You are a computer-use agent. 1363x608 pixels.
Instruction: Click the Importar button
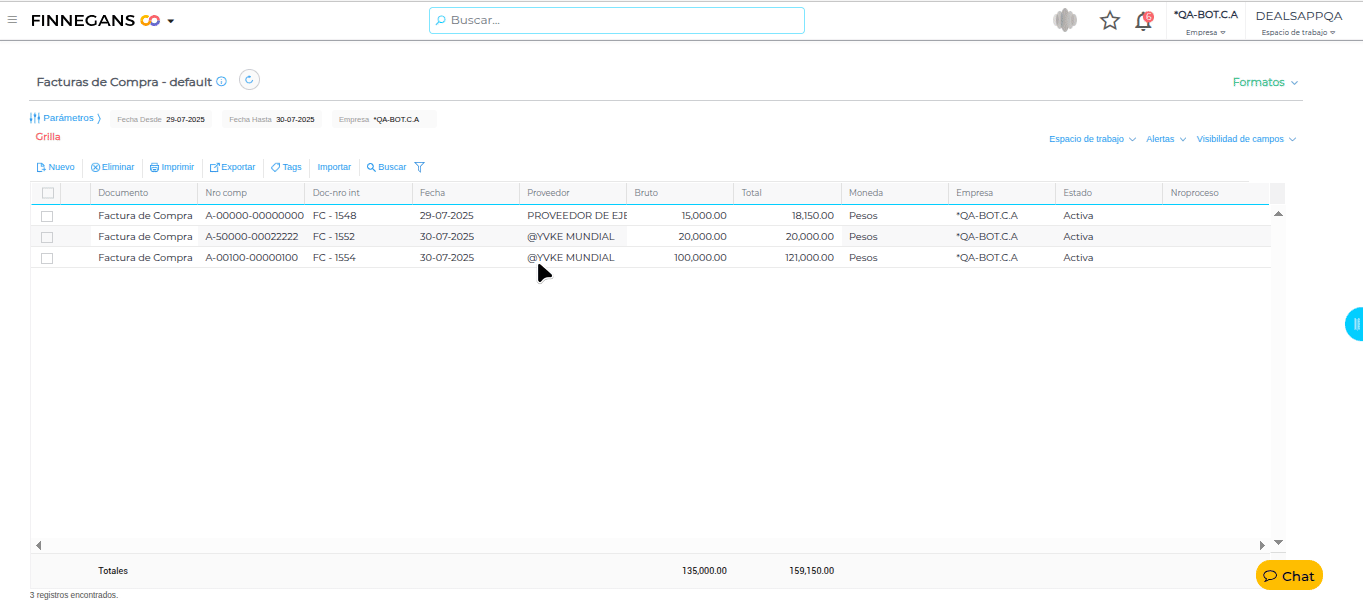click(334, 167)
